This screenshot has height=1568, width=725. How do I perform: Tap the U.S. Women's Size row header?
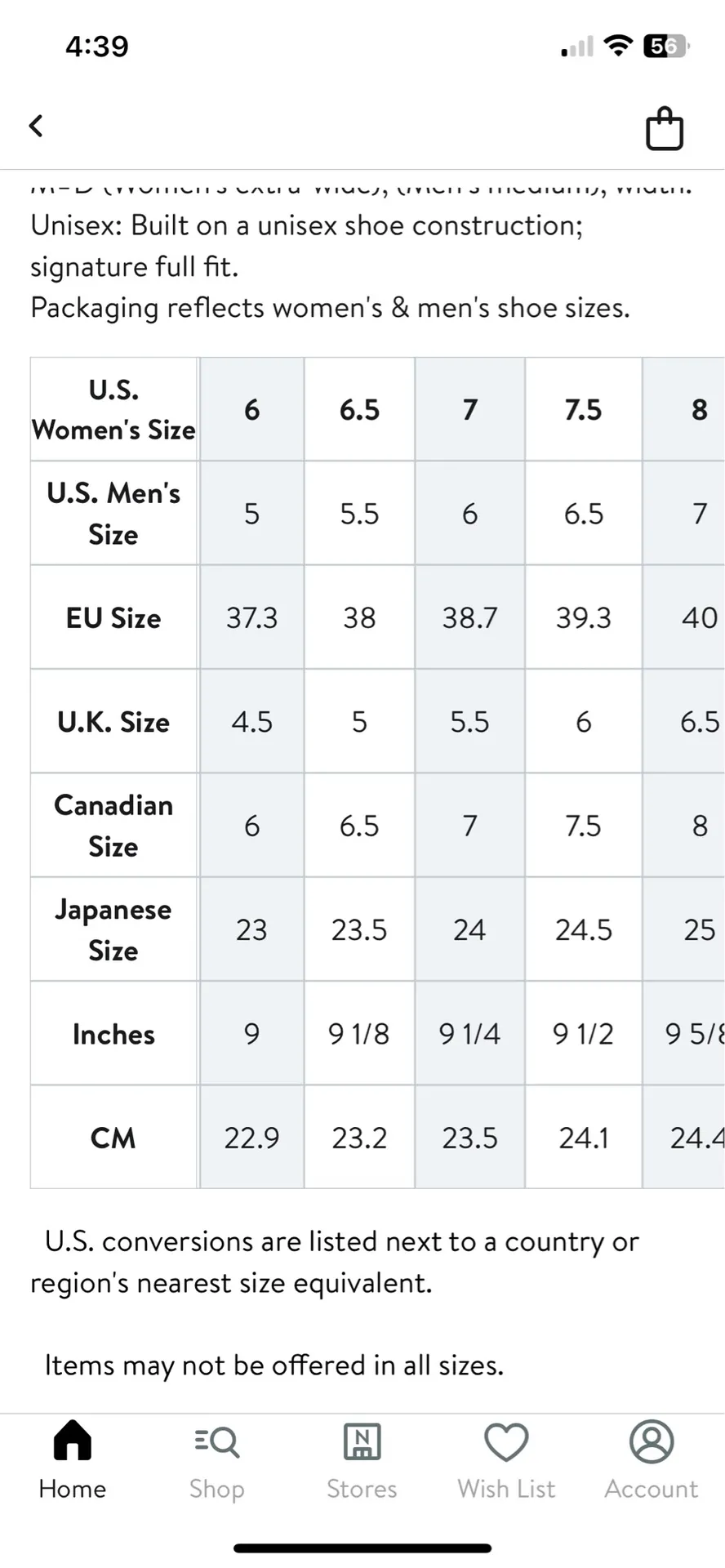pos(113,409)
